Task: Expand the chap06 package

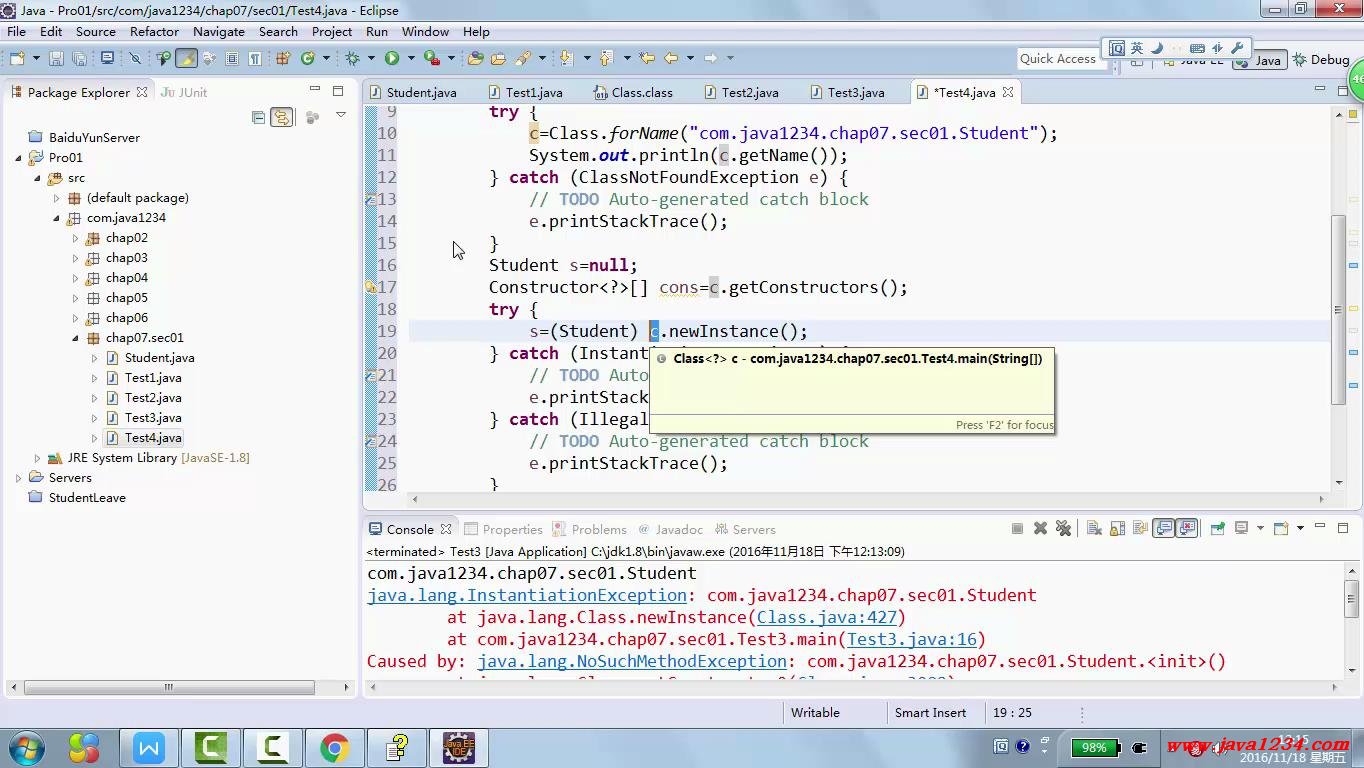Action: point(75,318)
